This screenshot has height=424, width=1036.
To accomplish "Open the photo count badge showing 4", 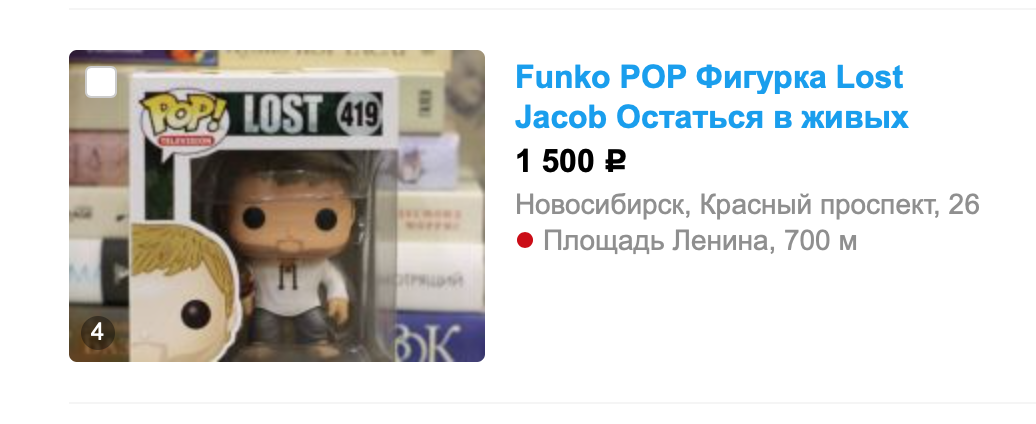I will pyautogui.click(x=98, y=332).
